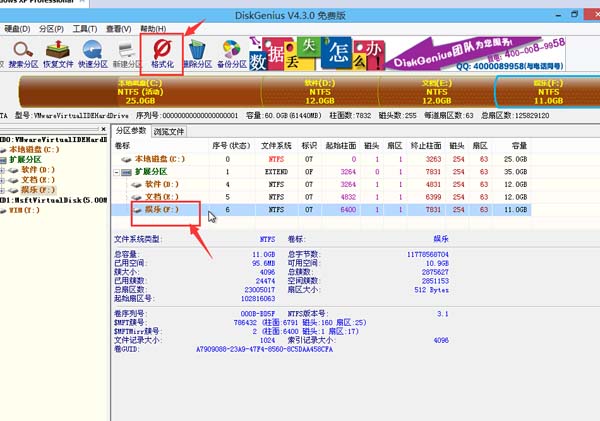The width and height of the screenshot is (600, 421).
Task: Select 文档(E:) in the left tree
Action: [38, 179]
